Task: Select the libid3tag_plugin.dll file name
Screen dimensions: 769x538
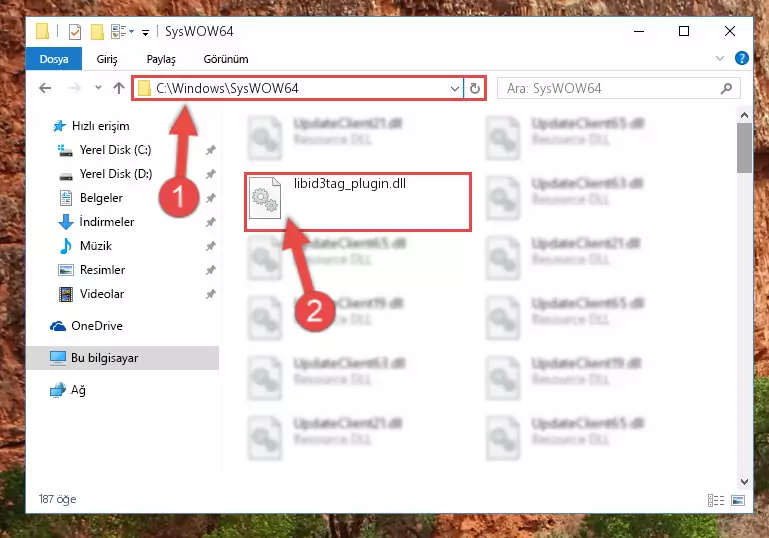Action: [350, 183]
